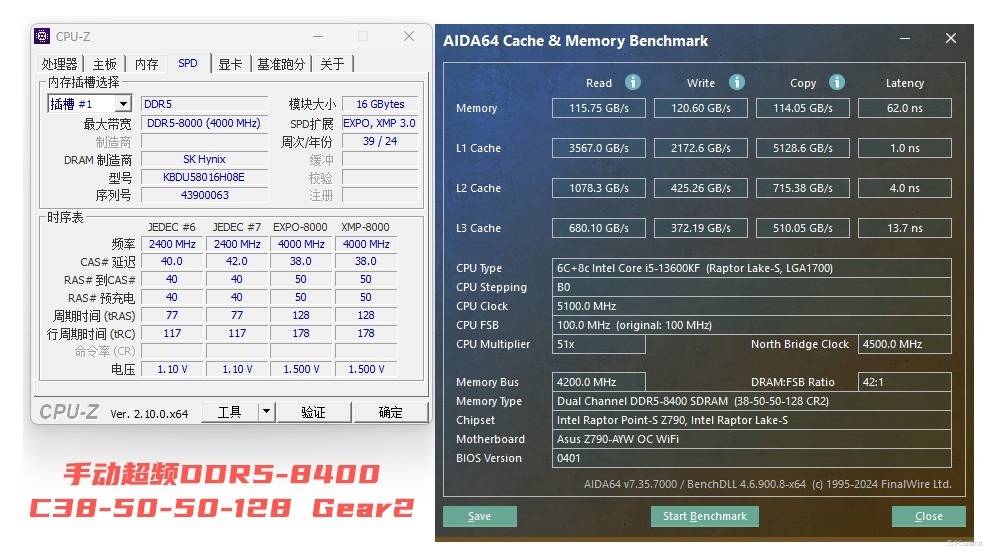Minimize the CPU-Z window
The width and height of the screenshot is (995, 559).
pos(318,36)
